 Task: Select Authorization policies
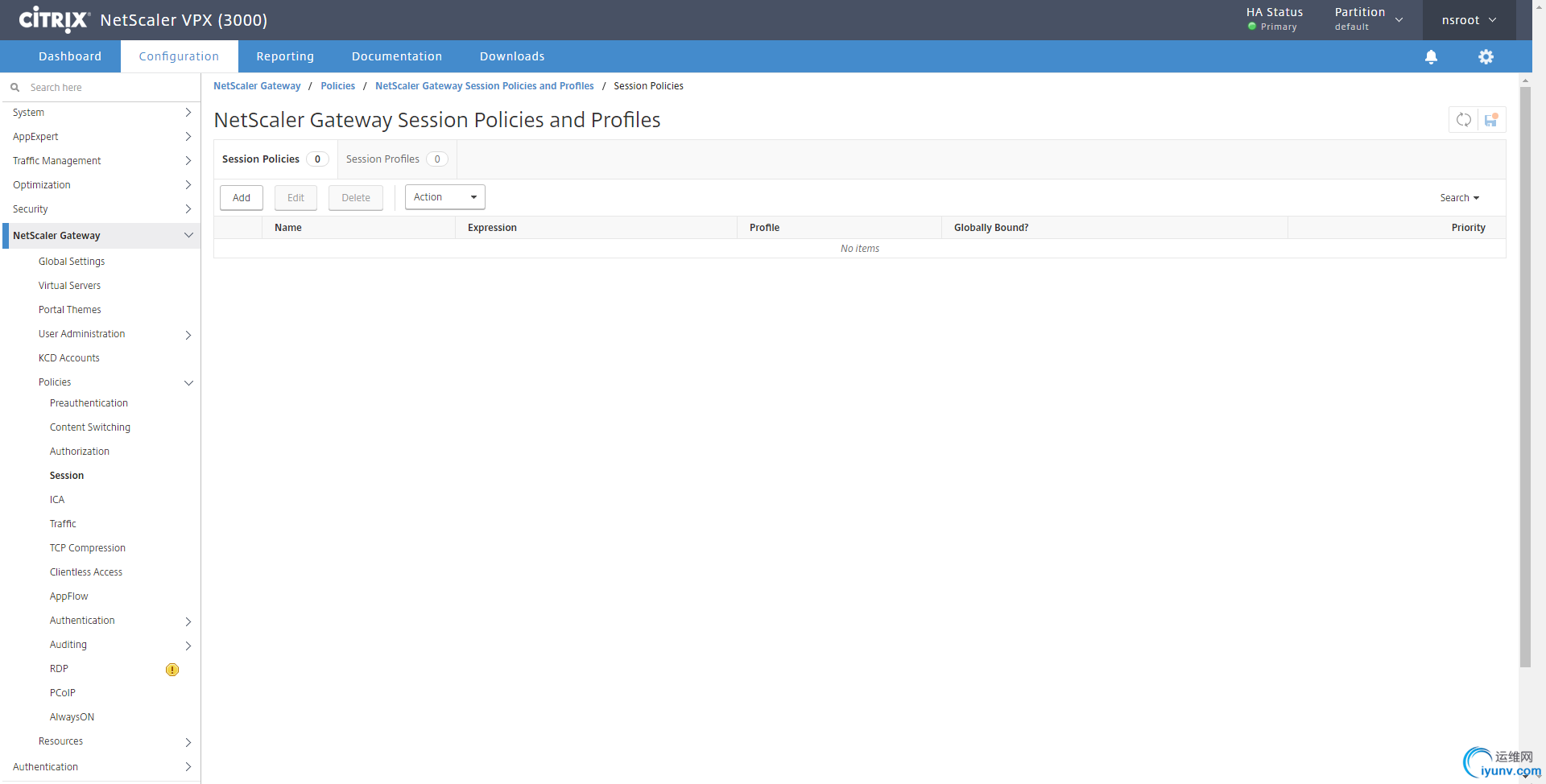point(80,452)
